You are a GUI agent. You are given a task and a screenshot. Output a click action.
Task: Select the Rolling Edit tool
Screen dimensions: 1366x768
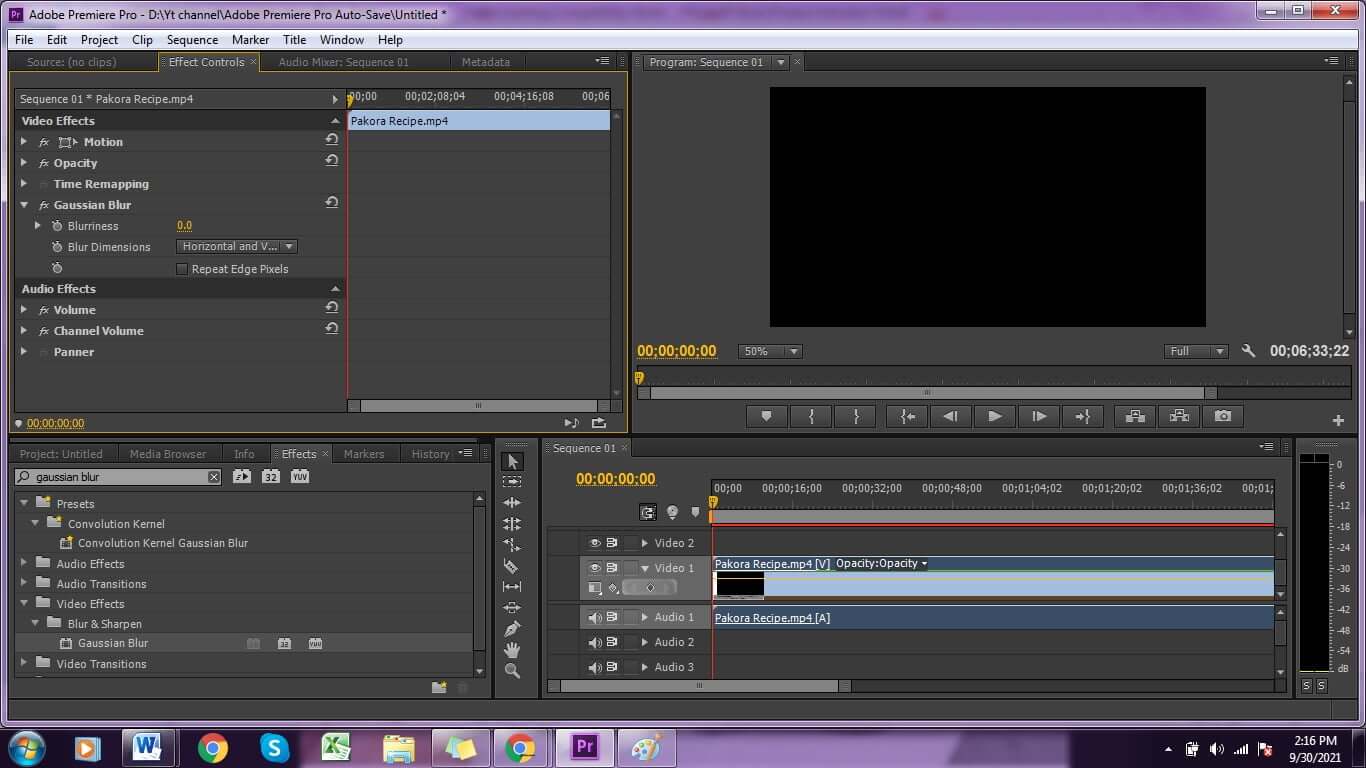(512, 524)
